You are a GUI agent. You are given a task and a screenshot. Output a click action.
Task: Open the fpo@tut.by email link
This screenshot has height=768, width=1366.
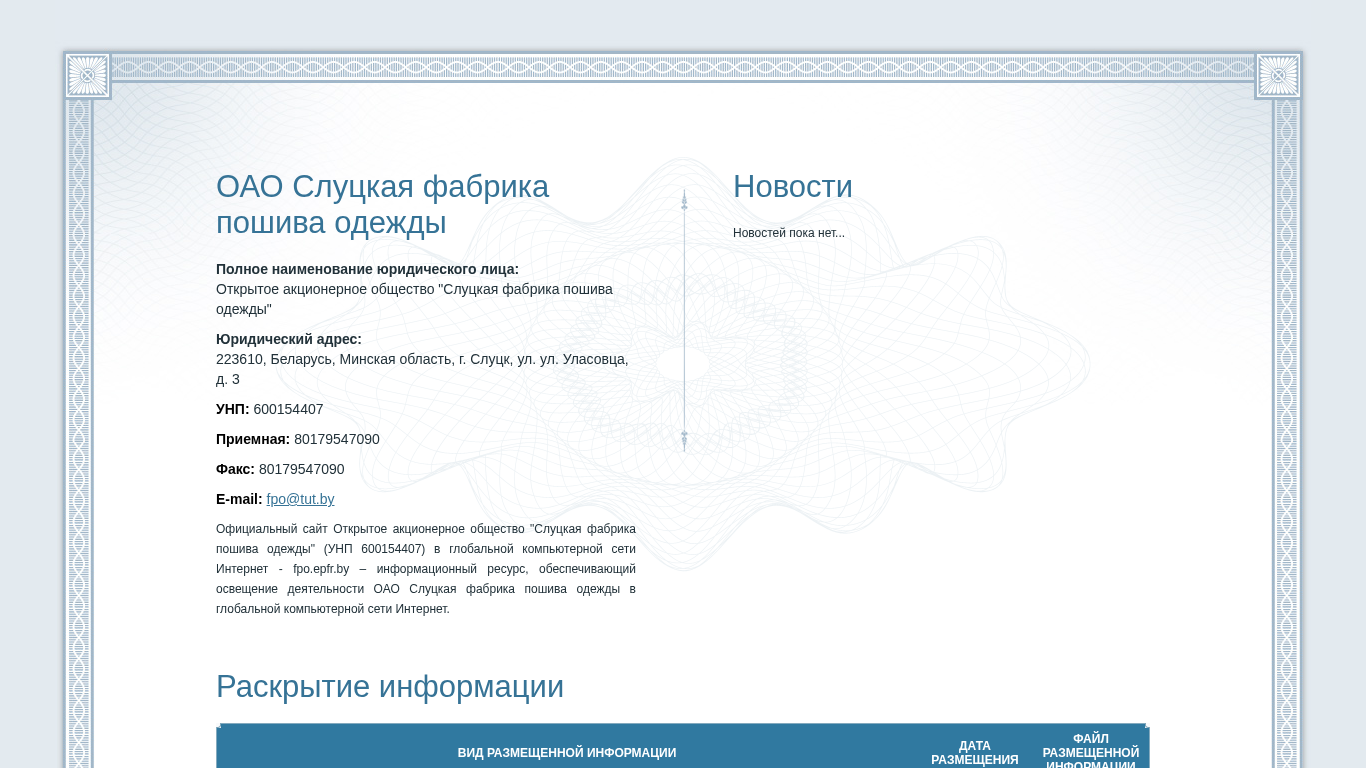(300, 499)
